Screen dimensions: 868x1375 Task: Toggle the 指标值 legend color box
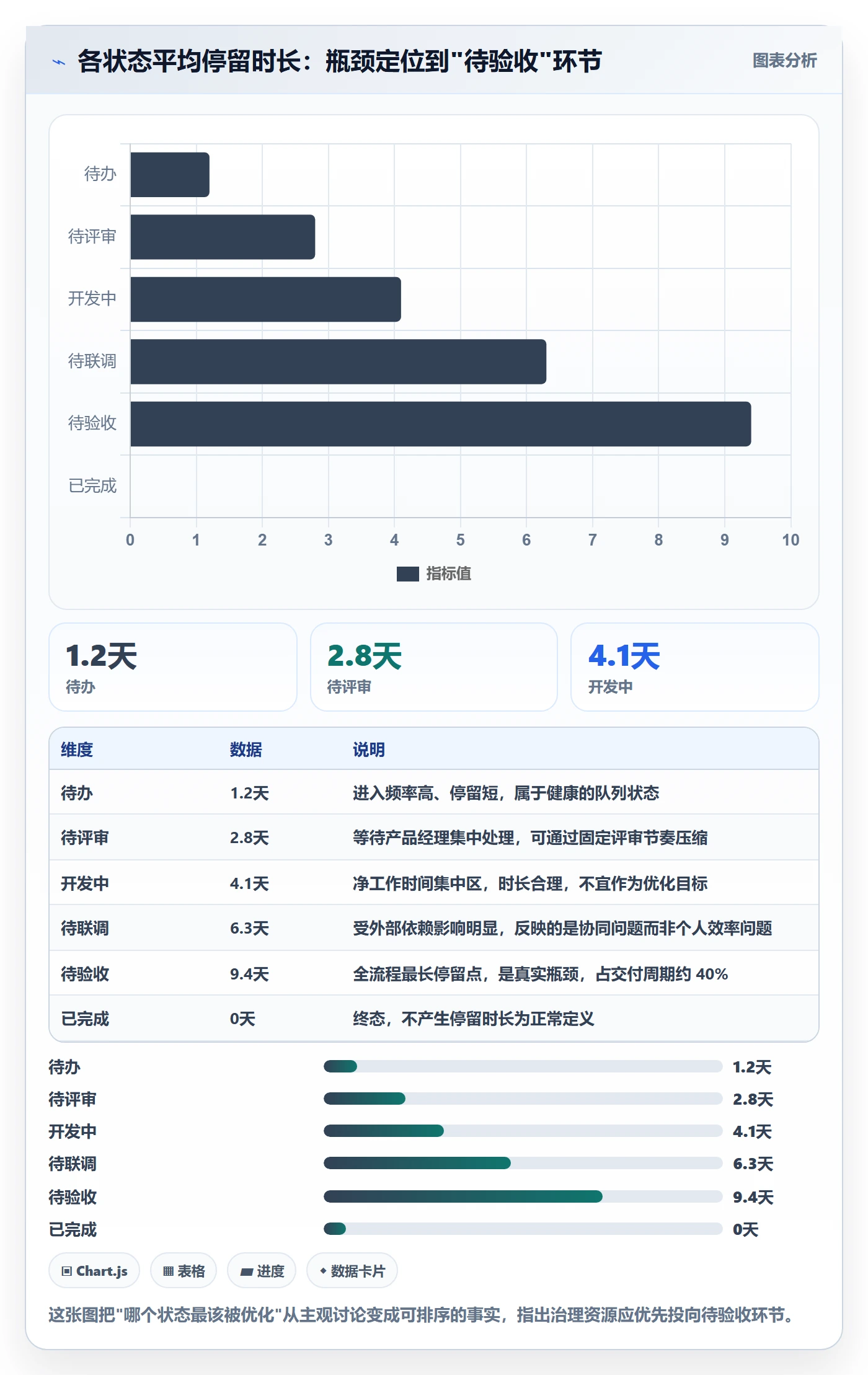click(407, 574)
